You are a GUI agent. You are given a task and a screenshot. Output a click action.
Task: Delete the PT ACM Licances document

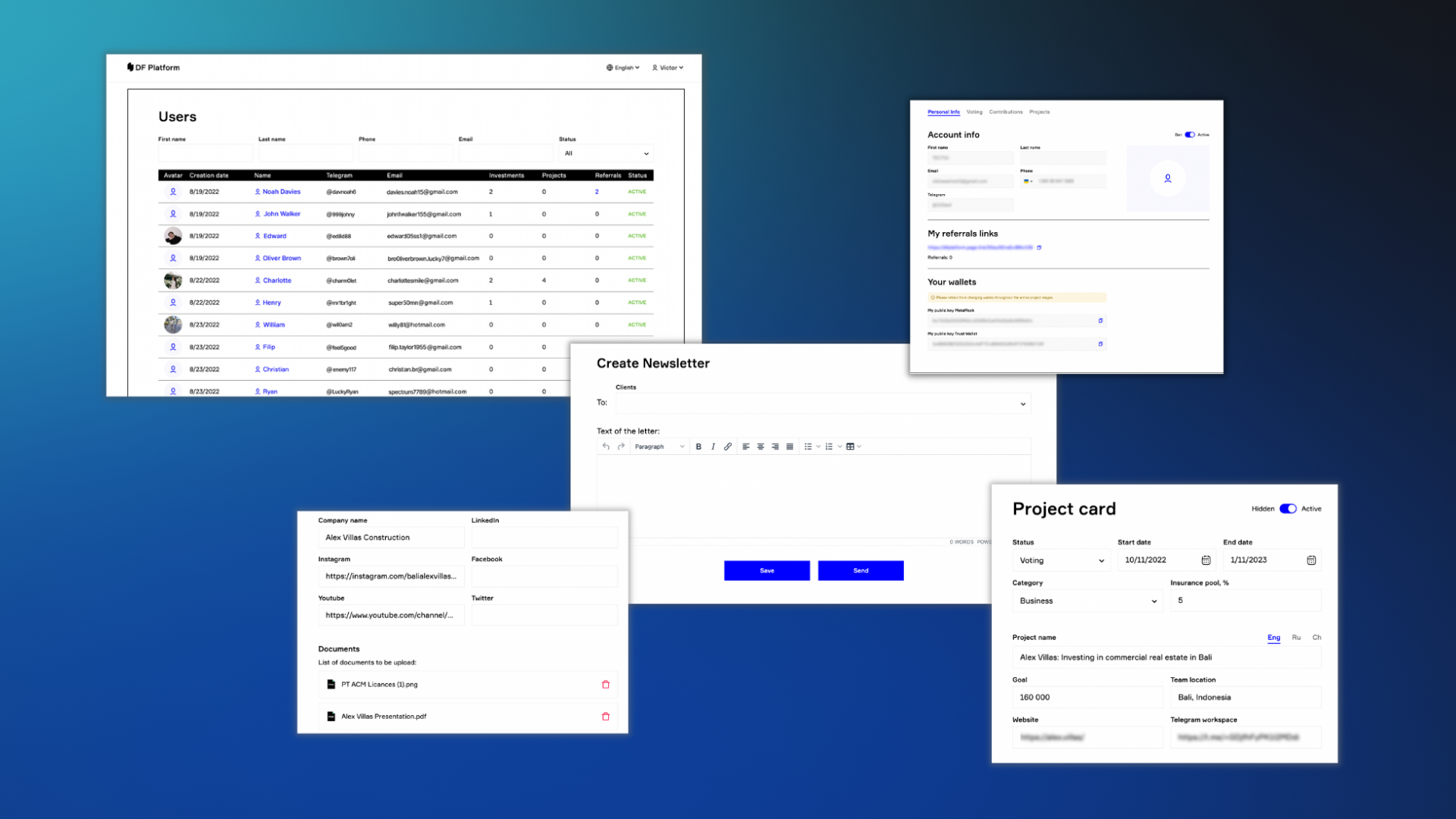[x=605, y=684]
